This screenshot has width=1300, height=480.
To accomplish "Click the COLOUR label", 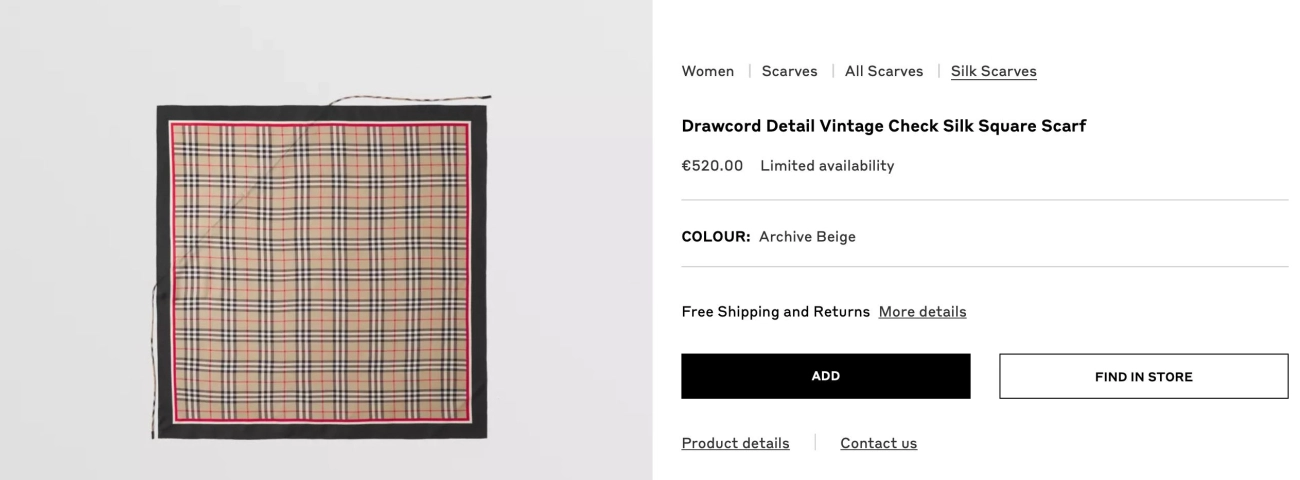I will [716, 237].
